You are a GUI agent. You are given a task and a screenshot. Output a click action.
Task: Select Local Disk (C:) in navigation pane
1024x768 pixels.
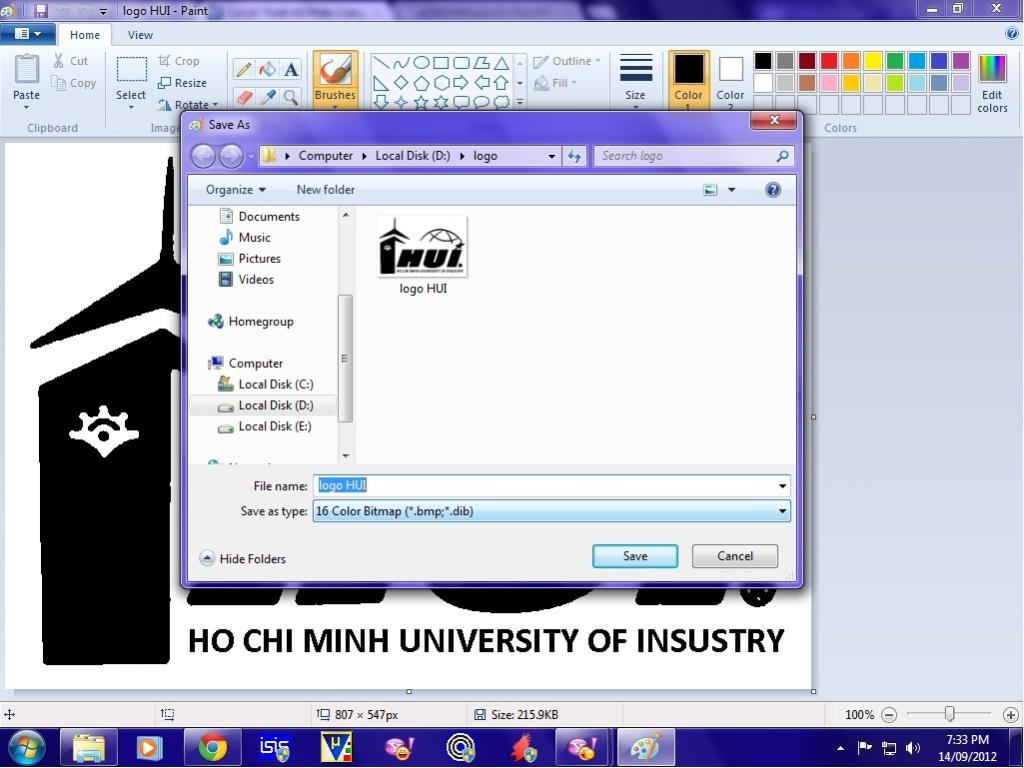266,385
